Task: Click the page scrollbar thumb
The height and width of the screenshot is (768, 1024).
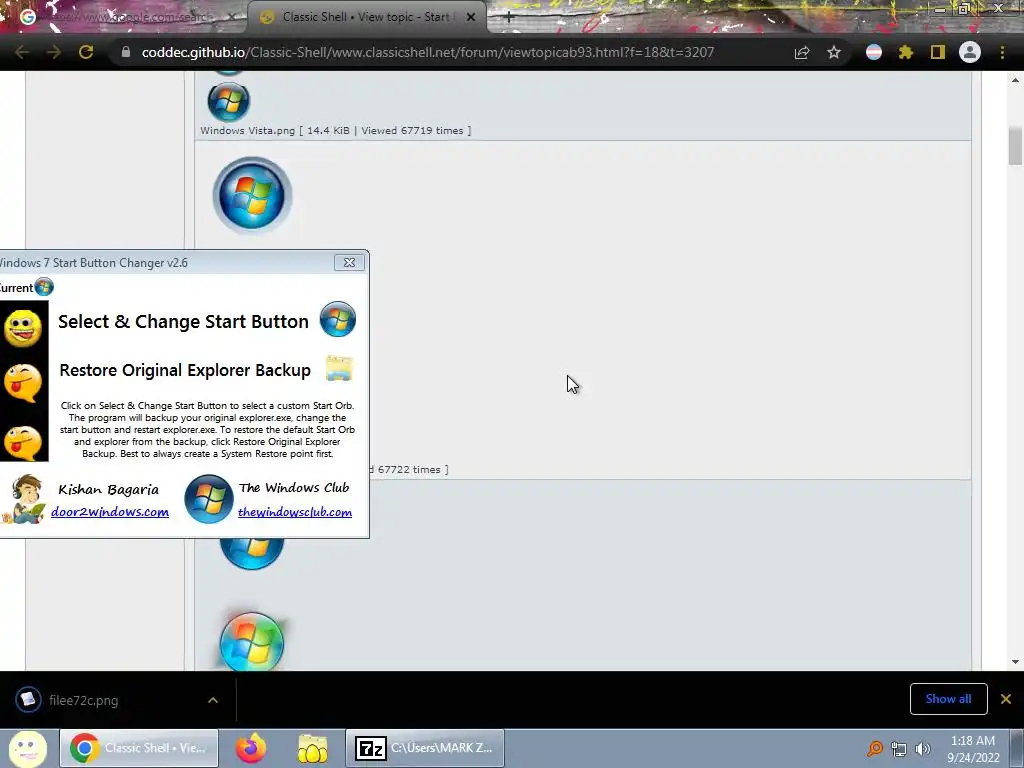Action: (1015, 146)
